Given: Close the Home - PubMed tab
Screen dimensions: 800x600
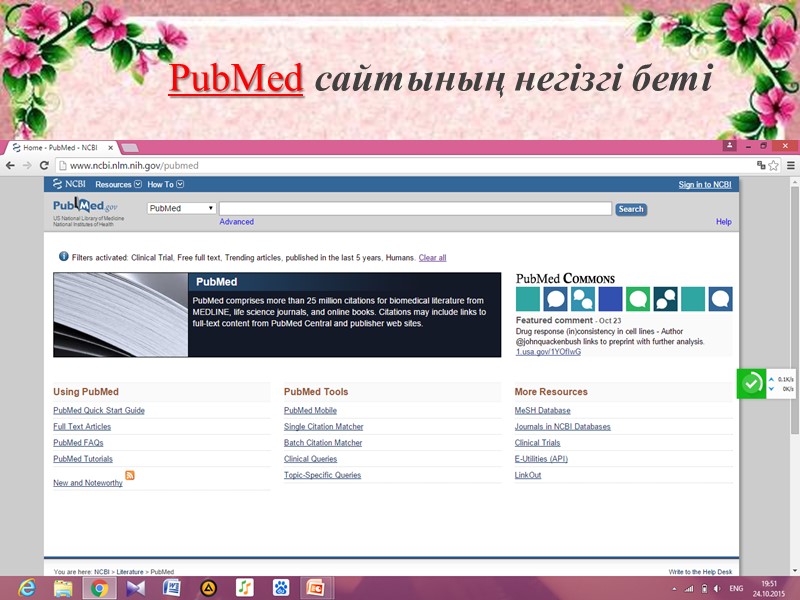Looking at the screenshot, I should point(110,147).
